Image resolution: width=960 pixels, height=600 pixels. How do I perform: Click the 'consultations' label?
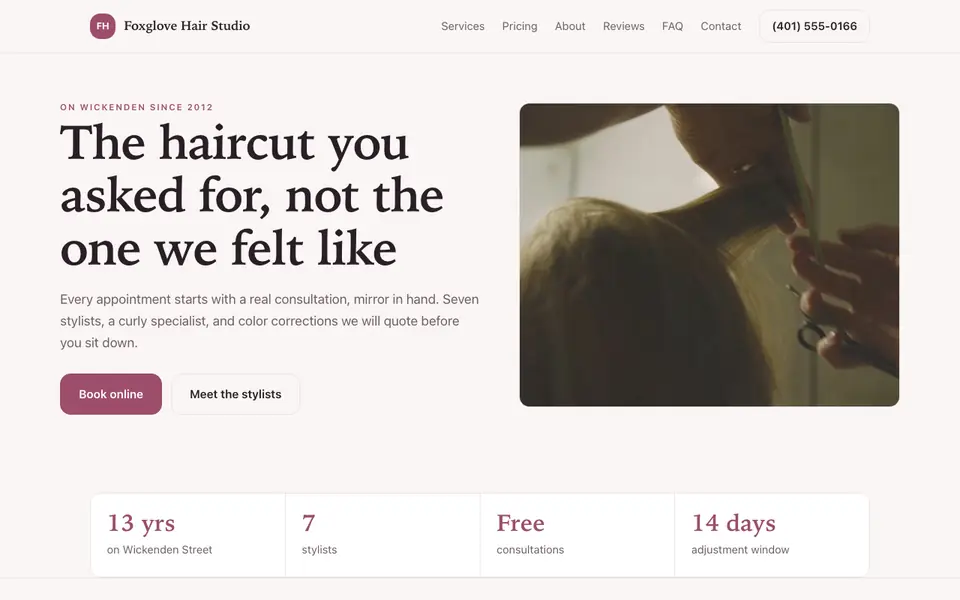pos(530,550)
